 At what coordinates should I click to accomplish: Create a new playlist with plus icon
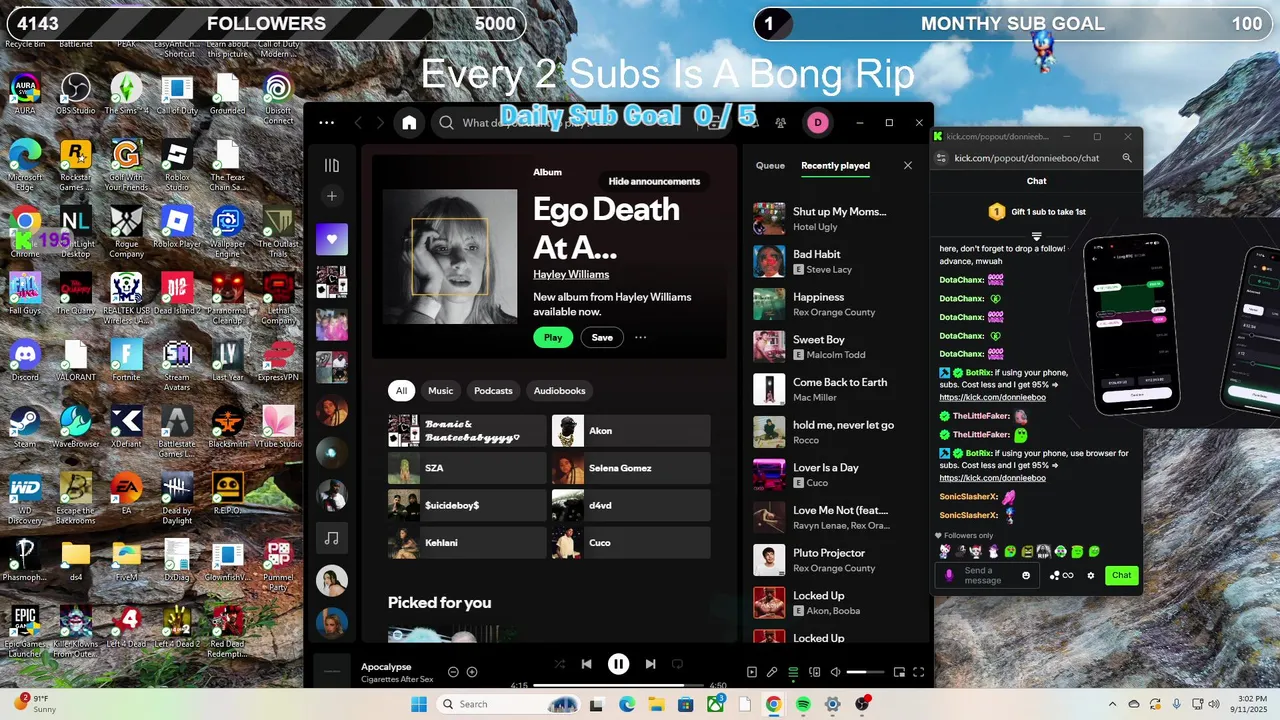(332, 196)
